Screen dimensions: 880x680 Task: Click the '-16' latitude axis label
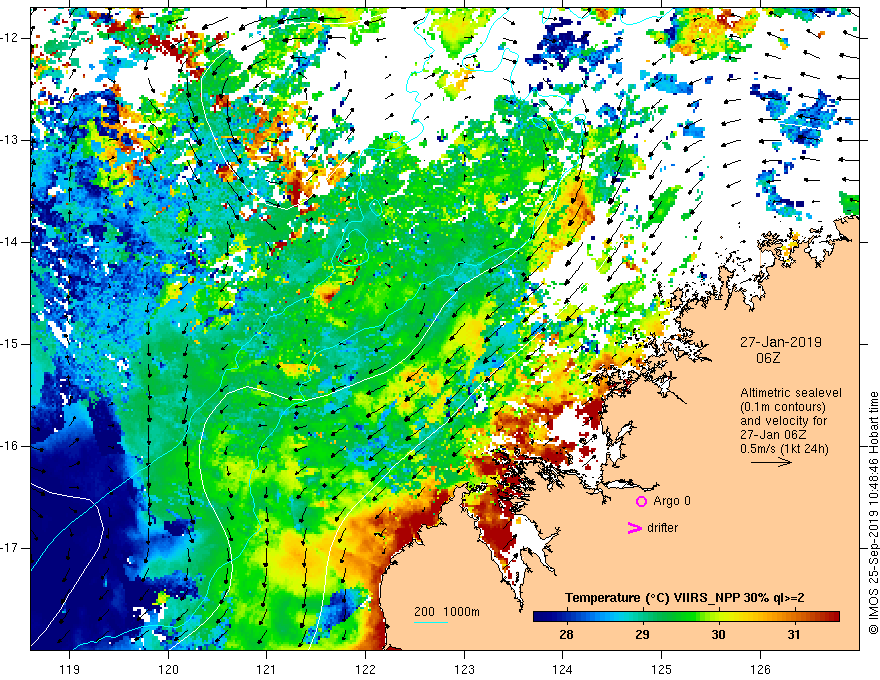click(10, 447)
